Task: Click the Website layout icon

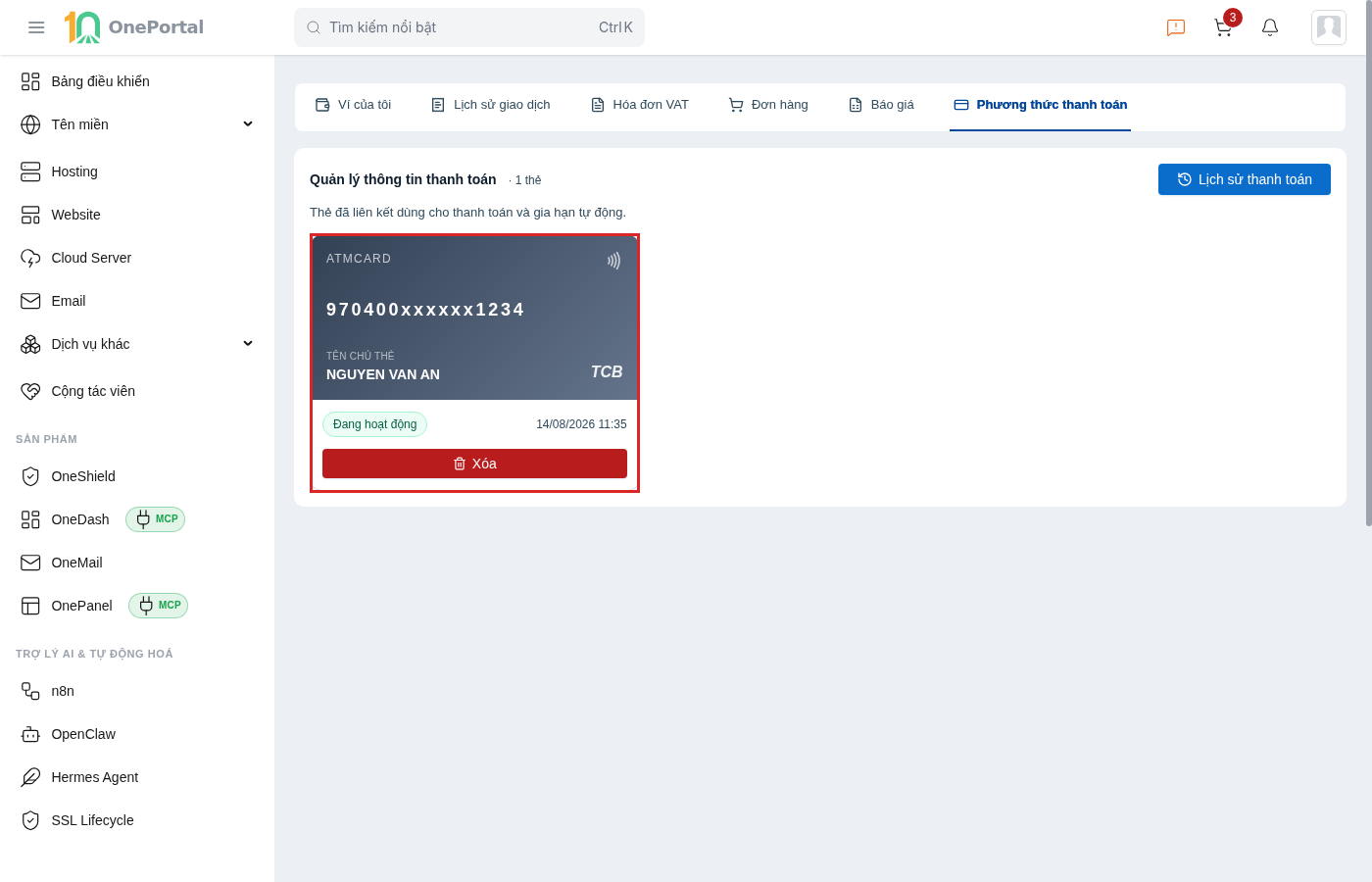Action: pos(30,215)
